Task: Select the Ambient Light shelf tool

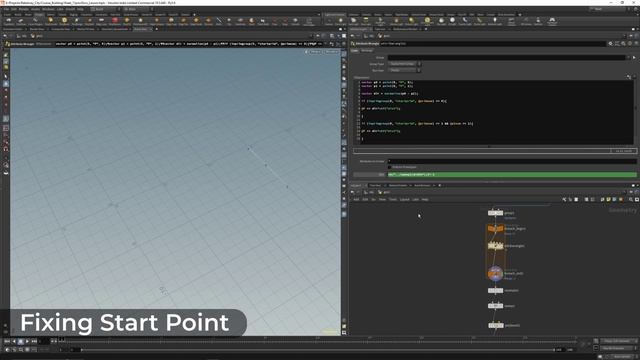Action: click(x=495, y=21)
